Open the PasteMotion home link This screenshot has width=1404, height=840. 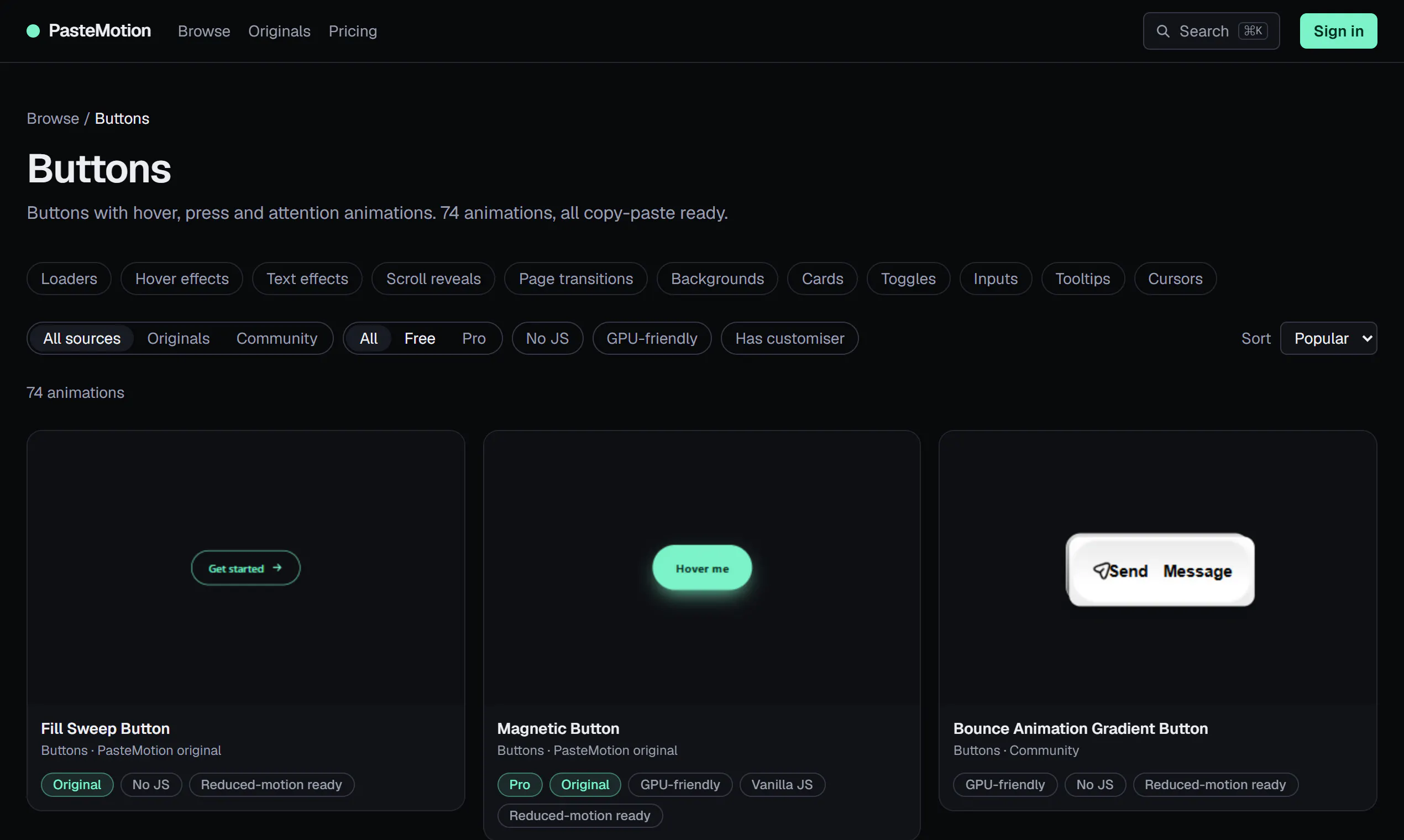tap(89, 30)
